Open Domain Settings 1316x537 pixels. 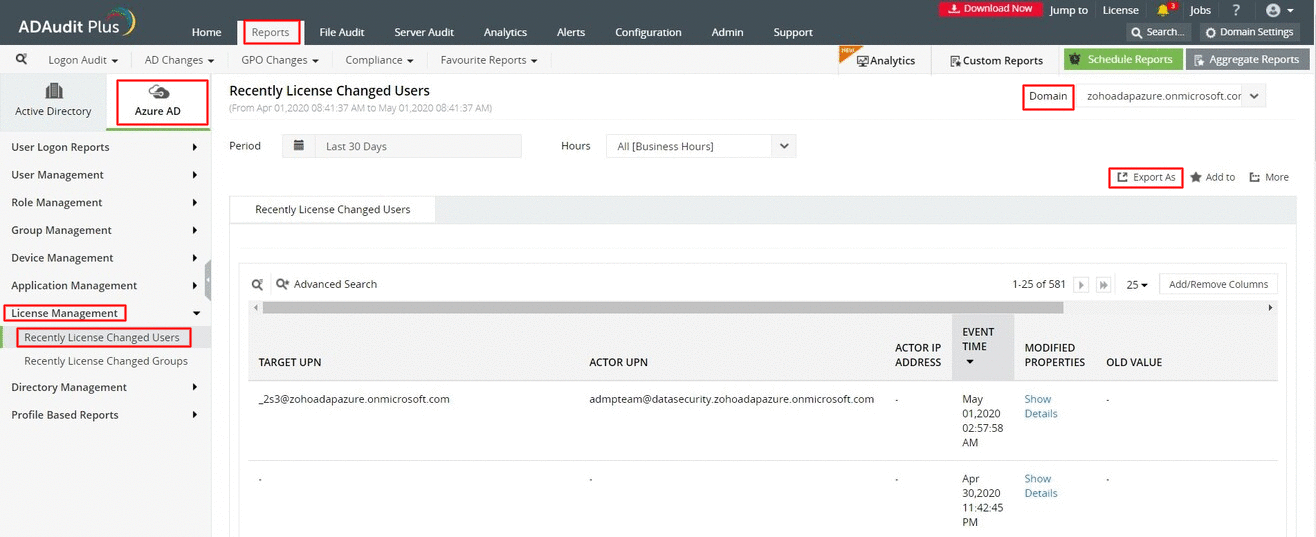(1250, 32)
